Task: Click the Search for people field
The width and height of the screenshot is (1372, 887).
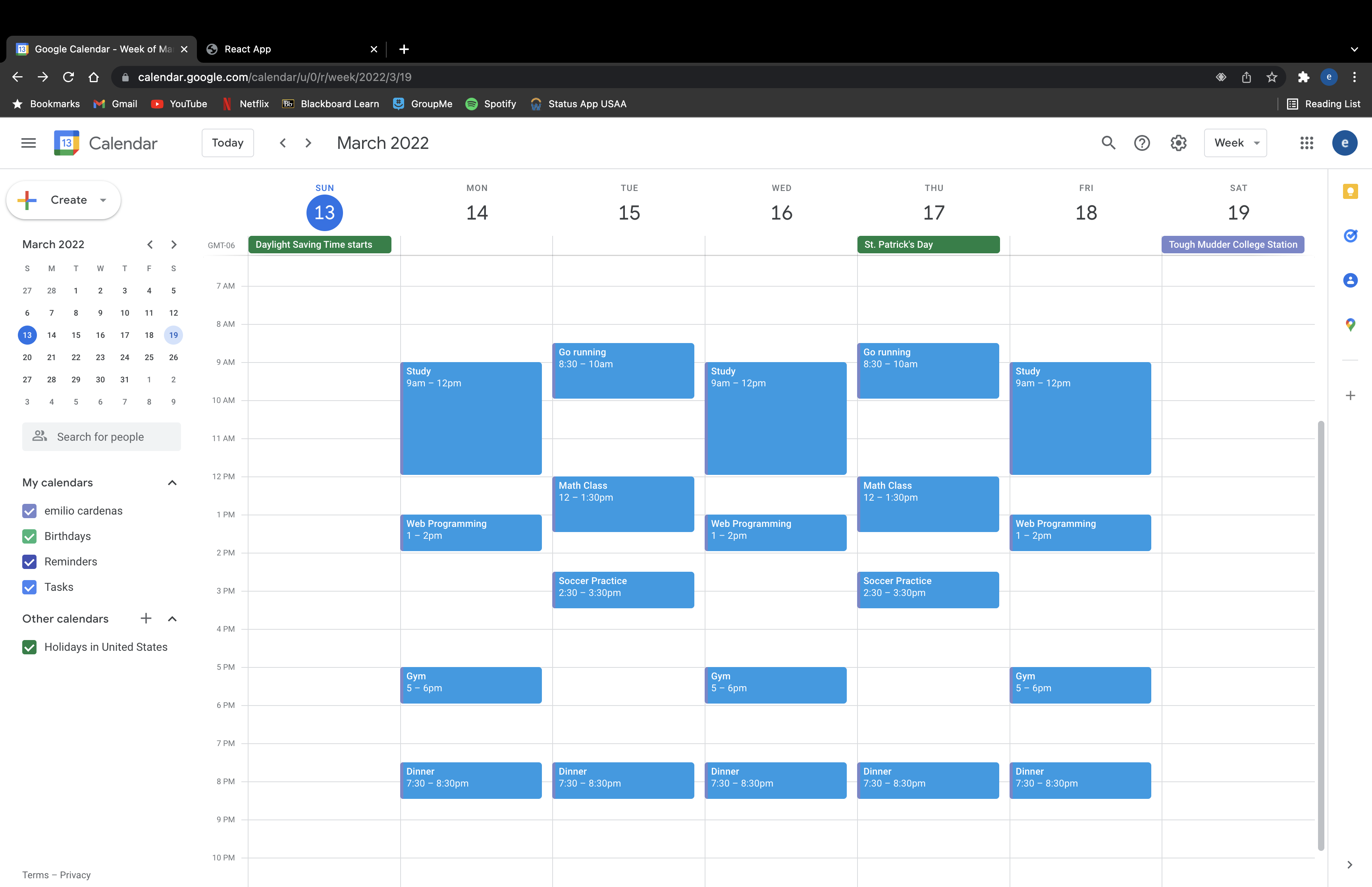Action: click(101, 437)
